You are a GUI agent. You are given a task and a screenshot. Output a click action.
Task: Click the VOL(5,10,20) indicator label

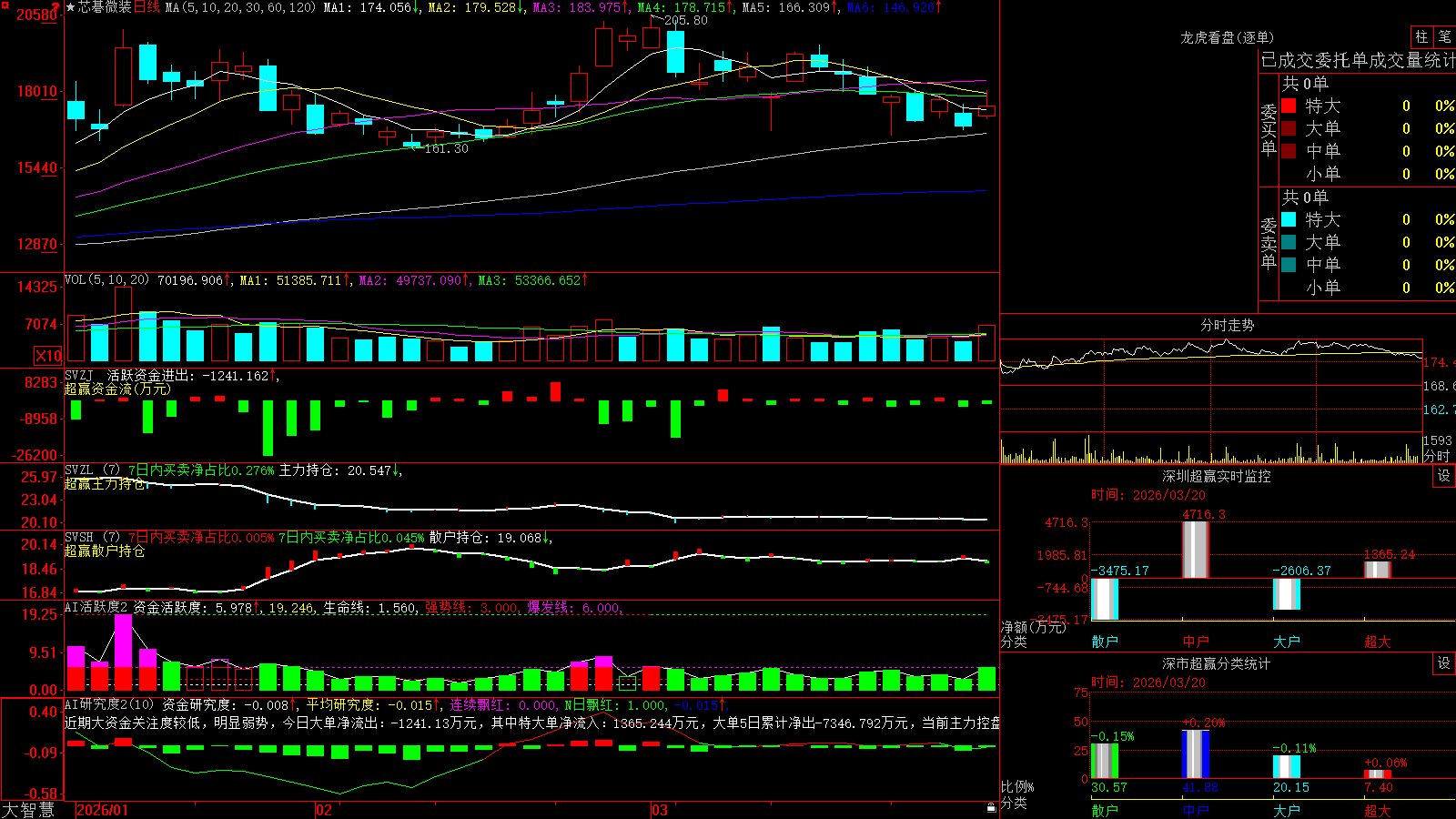106,280
